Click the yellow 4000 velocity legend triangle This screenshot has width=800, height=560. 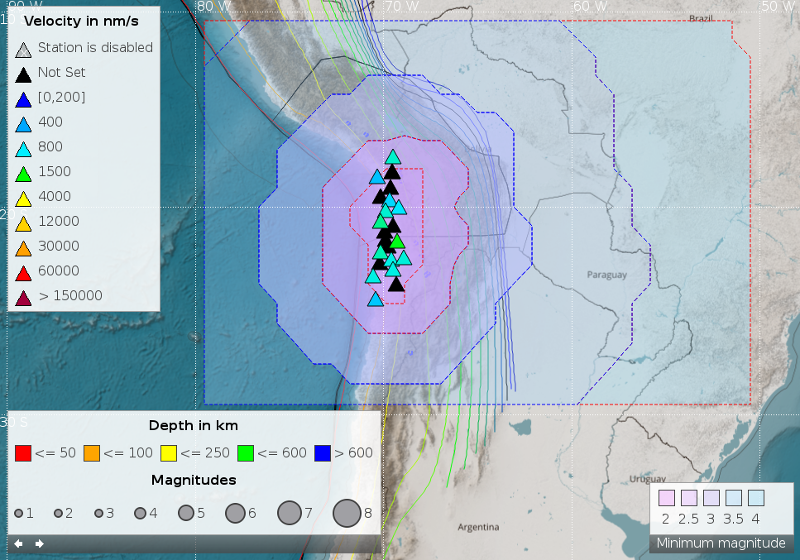point(24,197)
